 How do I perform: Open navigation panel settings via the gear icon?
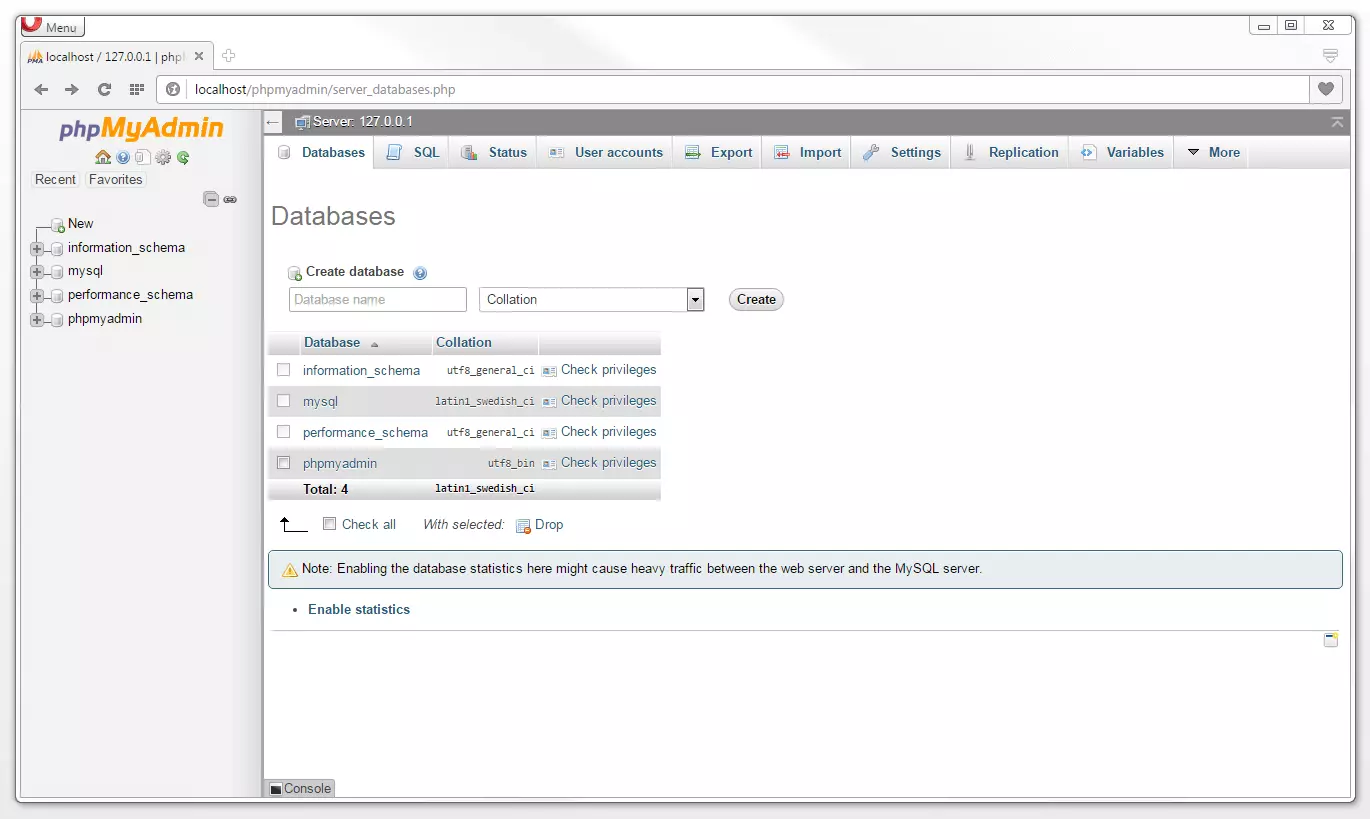[x=162, y=157]
